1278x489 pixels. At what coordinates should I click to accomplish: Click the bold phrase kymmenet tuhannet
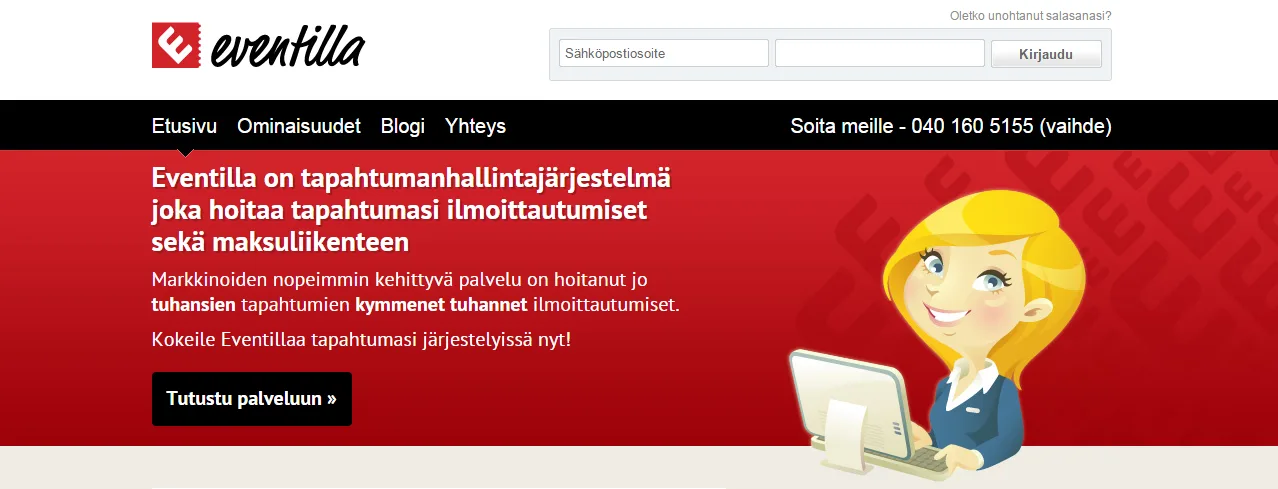[x=441, y=304]
